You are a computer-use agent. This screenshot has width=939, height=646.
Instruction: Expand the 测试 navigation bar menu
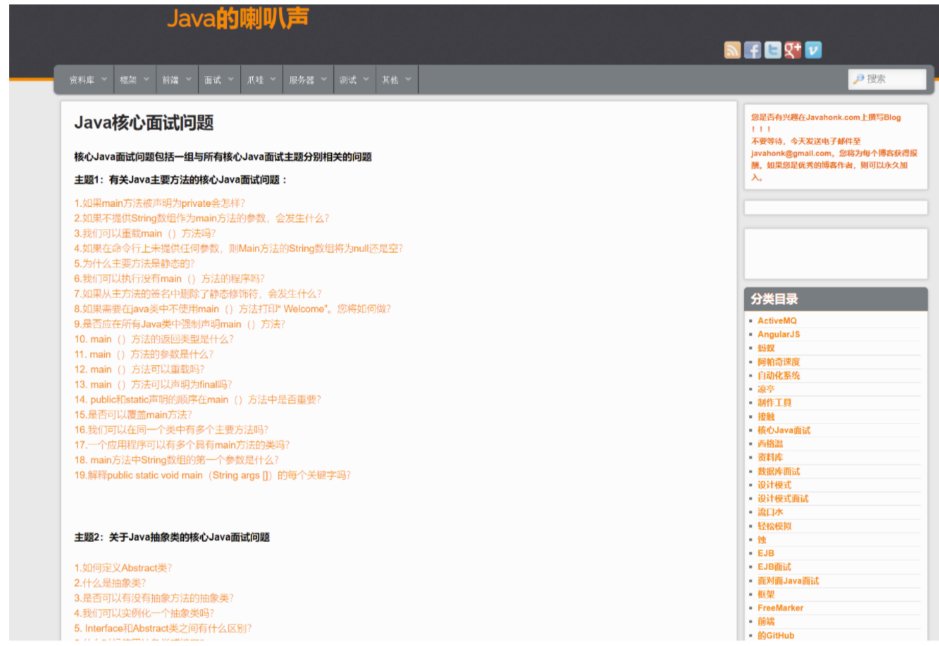(x=355, y=80)
